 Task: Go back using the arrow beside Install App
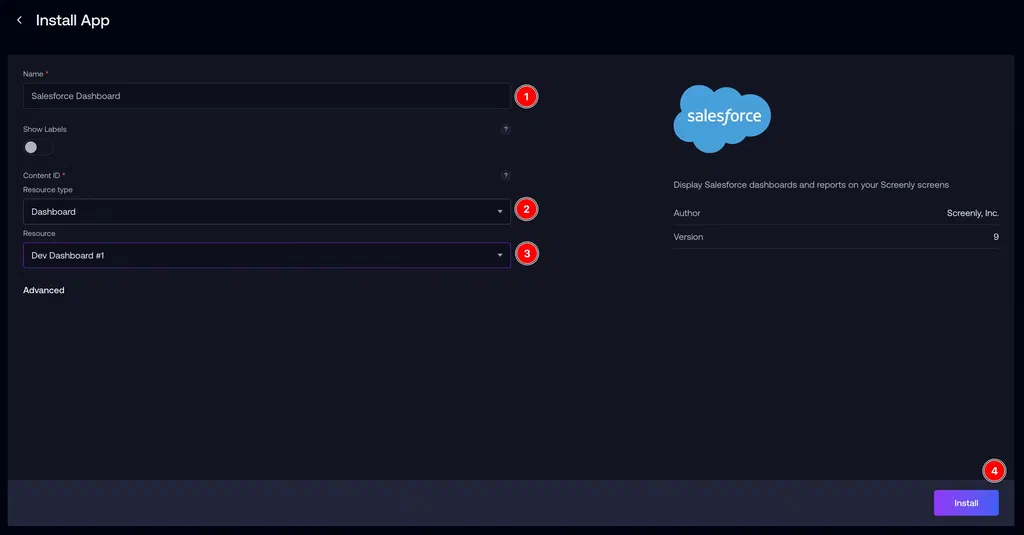[x=20, y=20]
